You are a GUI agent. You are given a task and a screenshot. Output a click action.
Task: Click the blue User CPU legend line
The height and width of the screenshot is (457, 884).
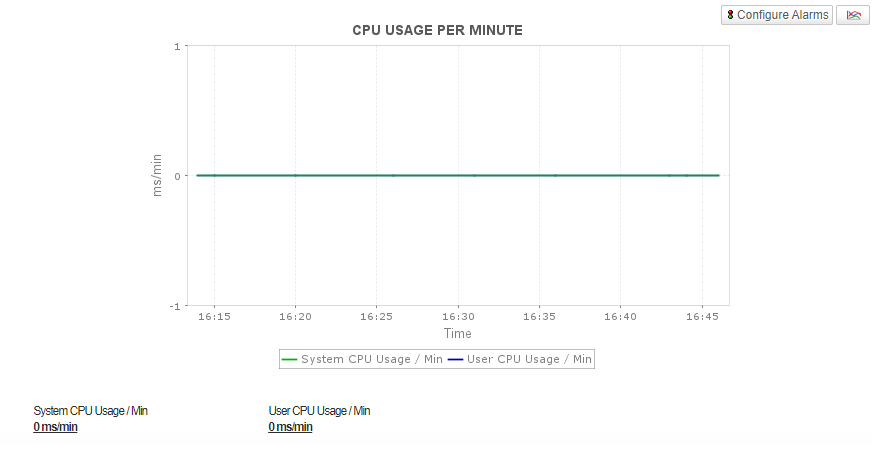[456, 359]
